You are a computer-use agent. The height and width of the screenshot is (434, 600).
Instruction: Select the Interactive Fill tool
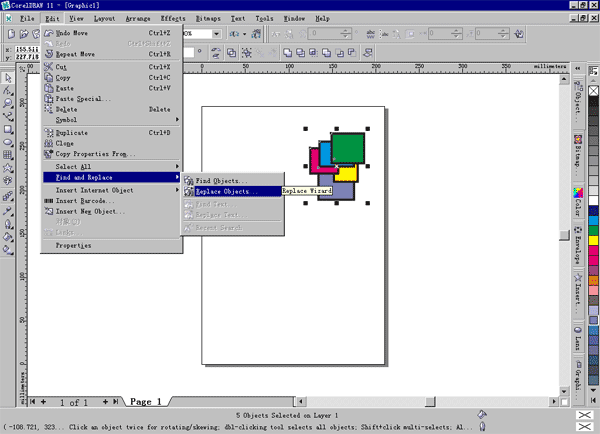(x=8, y=250)
